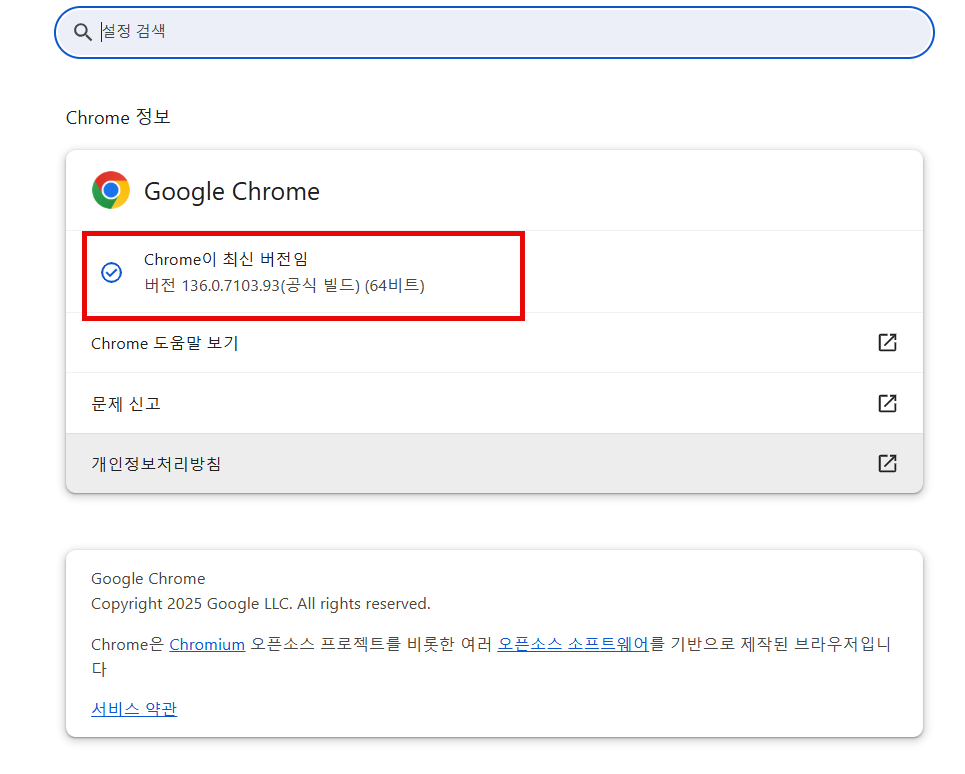The height and width of the screenshot is (774, 965).
Task: Open the 문제 신고 row
Action: click(x=494, y=403)
